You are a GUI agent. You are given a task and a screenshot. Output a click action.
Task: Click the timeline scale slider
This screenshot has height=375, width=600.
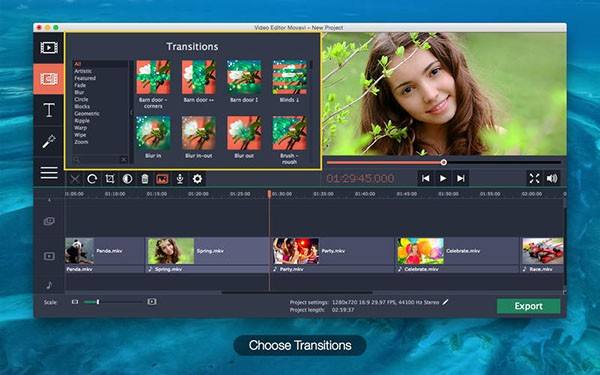click(114, 302)
